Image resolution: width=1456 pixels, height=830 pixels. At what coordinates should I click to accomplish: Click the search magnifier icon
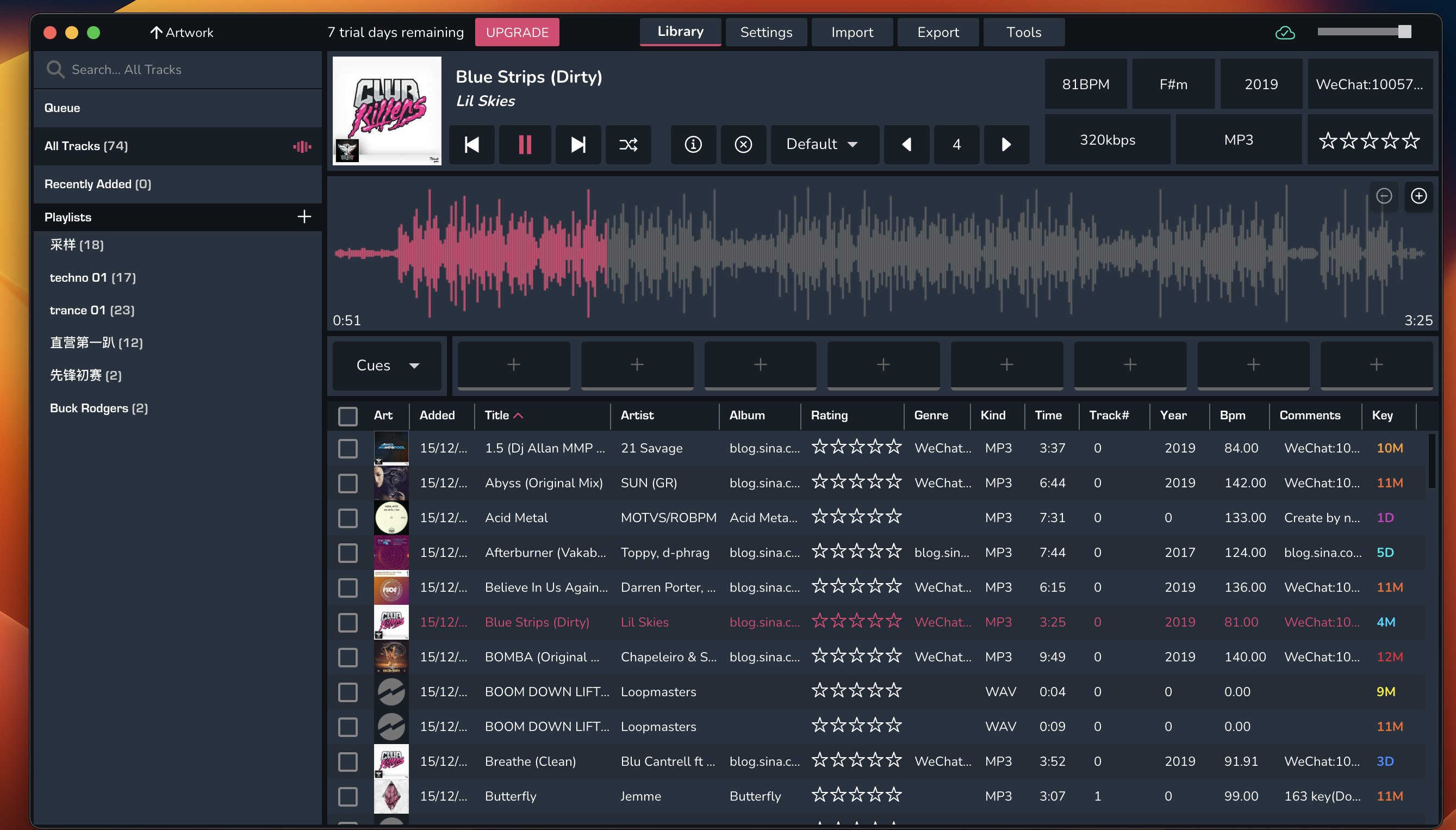(x=55, y=70)
